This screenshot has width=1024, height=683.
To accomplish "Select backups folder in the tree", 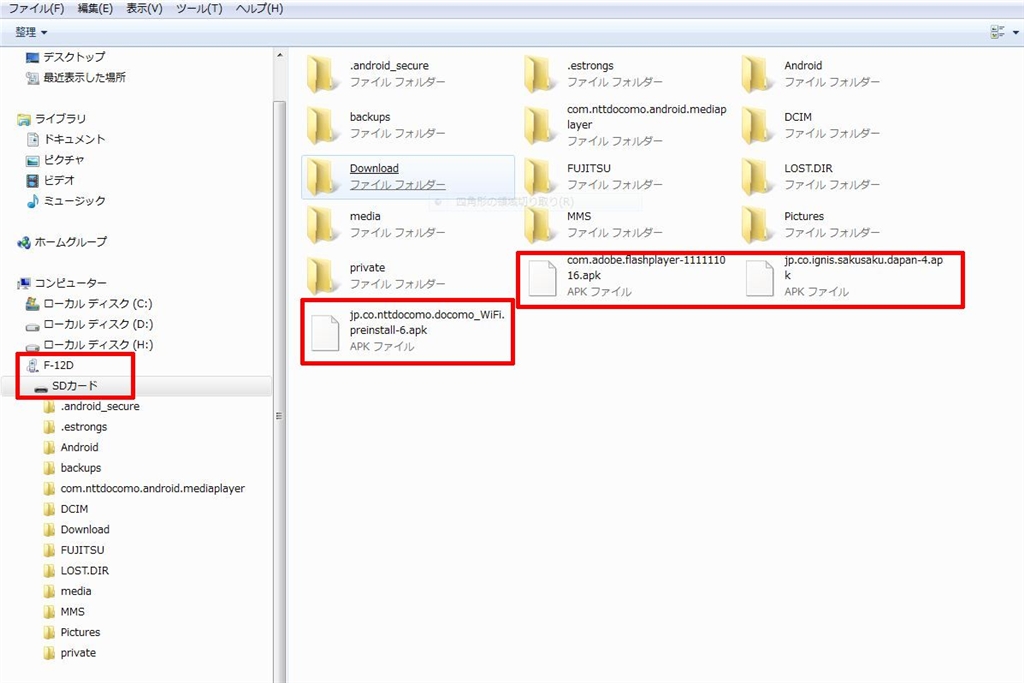I will click(72, 468).
